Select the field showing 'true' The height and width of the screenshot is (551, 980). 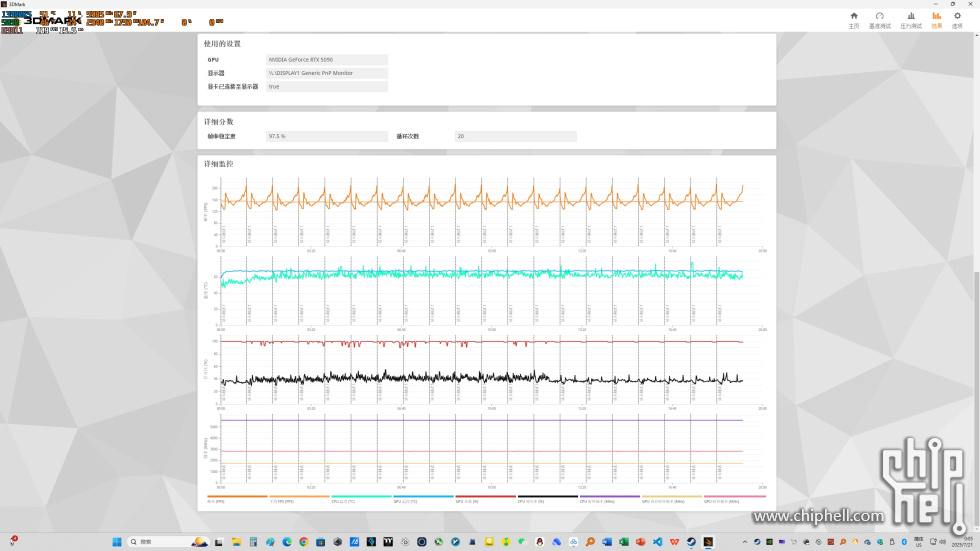click(327, 87)
